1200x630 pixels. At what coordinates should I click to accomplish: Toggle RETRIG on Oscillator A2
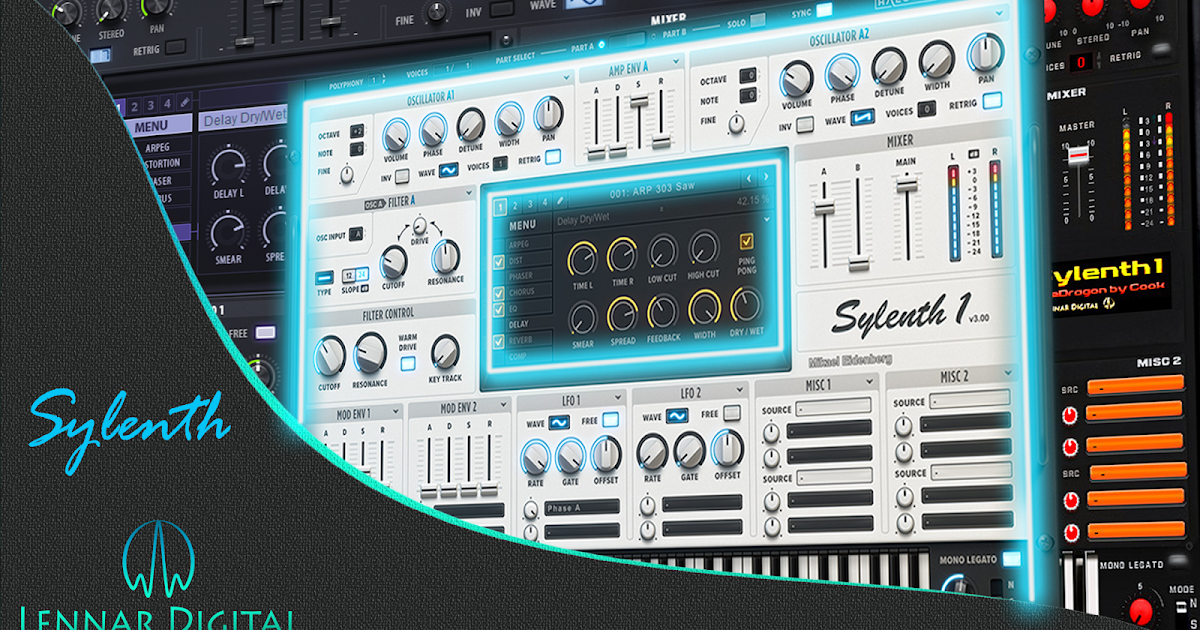point(991,101)
